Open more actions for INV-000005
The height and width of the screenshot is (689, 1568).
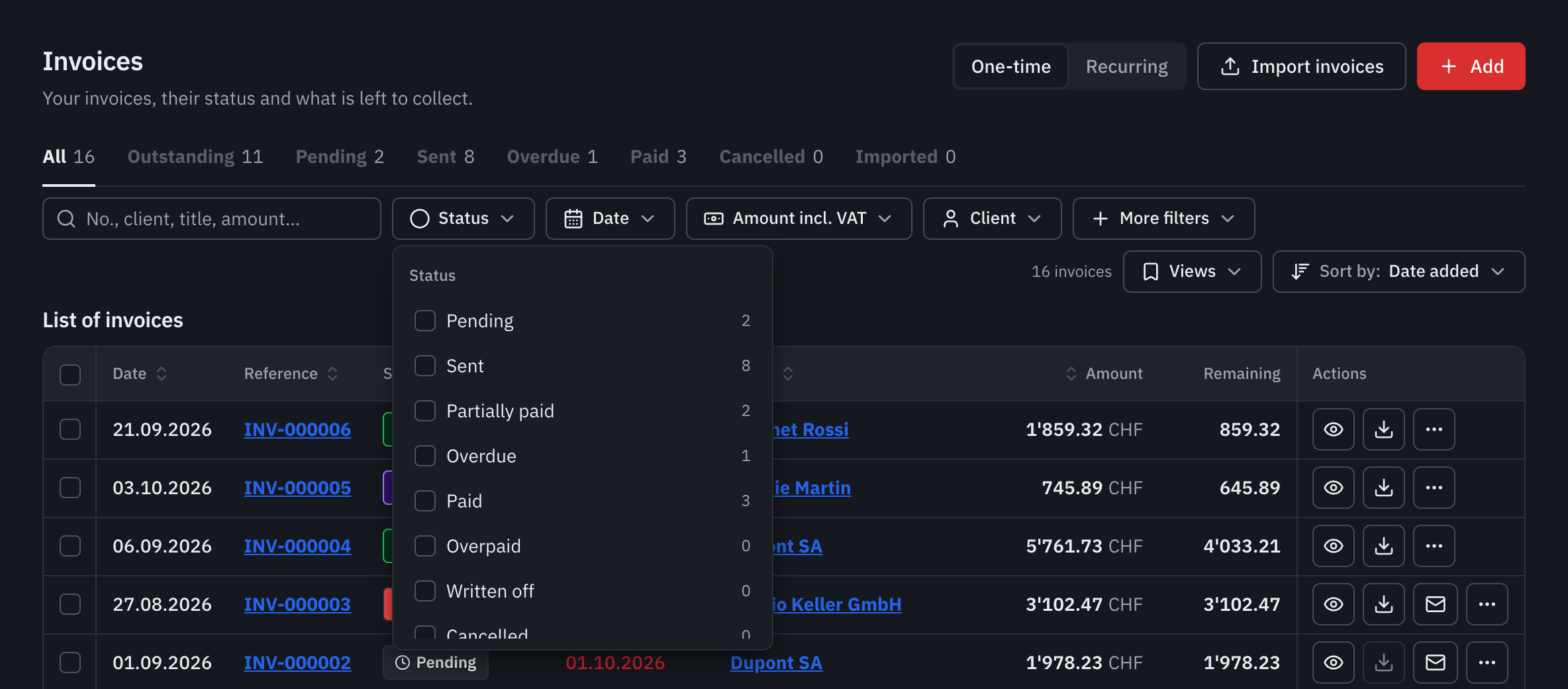[x=1434, y=488]
